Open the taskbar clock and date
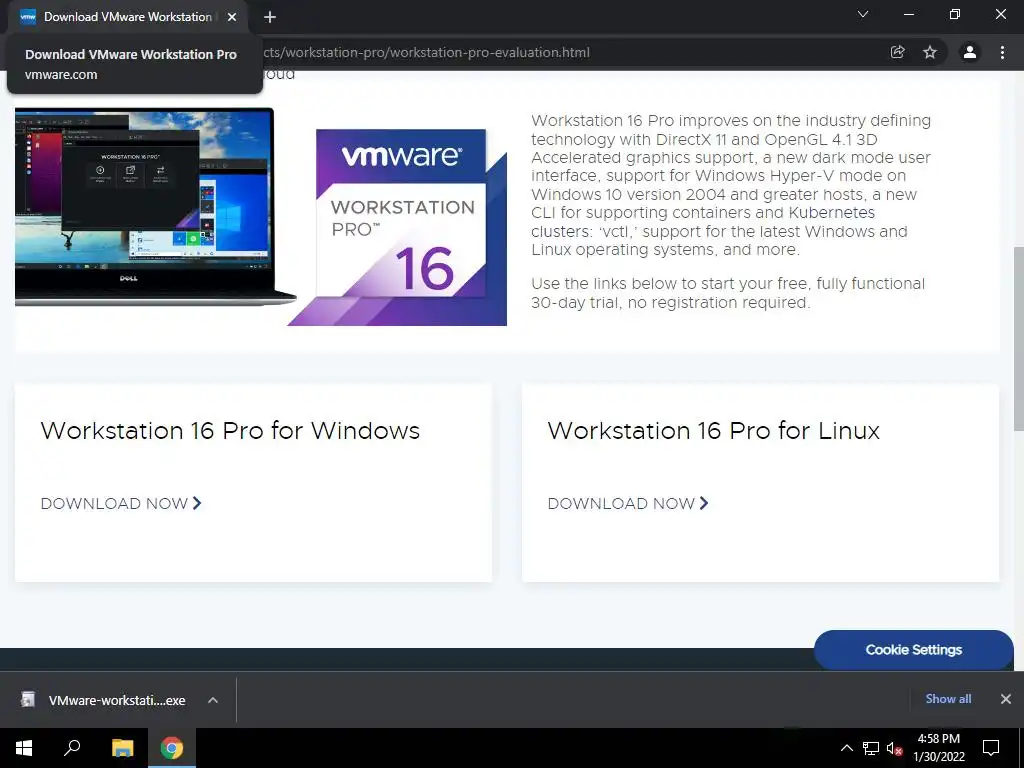1024x768 pixels. point(938,748)
